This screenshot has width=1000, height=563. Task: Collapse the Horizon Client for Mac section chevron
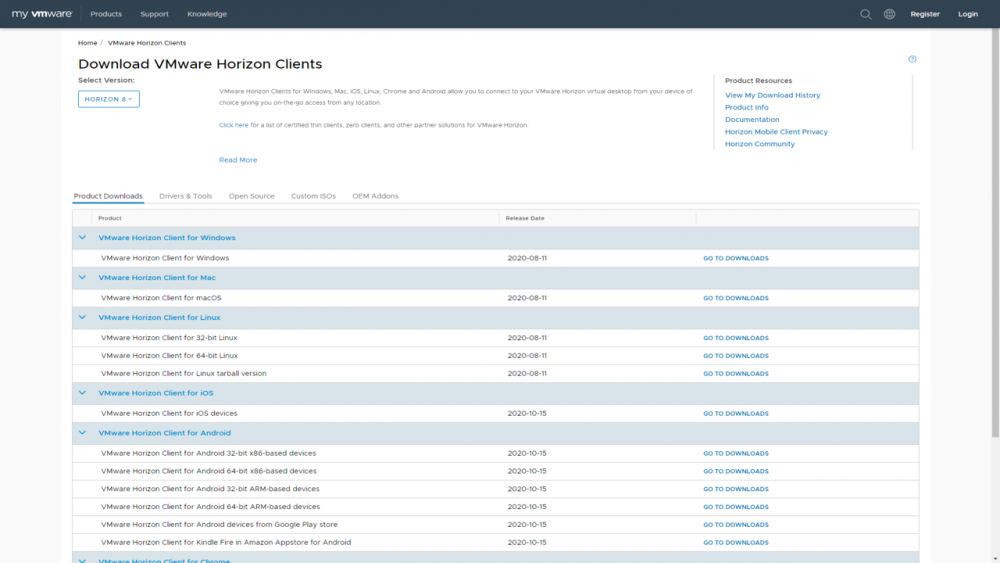82,277
